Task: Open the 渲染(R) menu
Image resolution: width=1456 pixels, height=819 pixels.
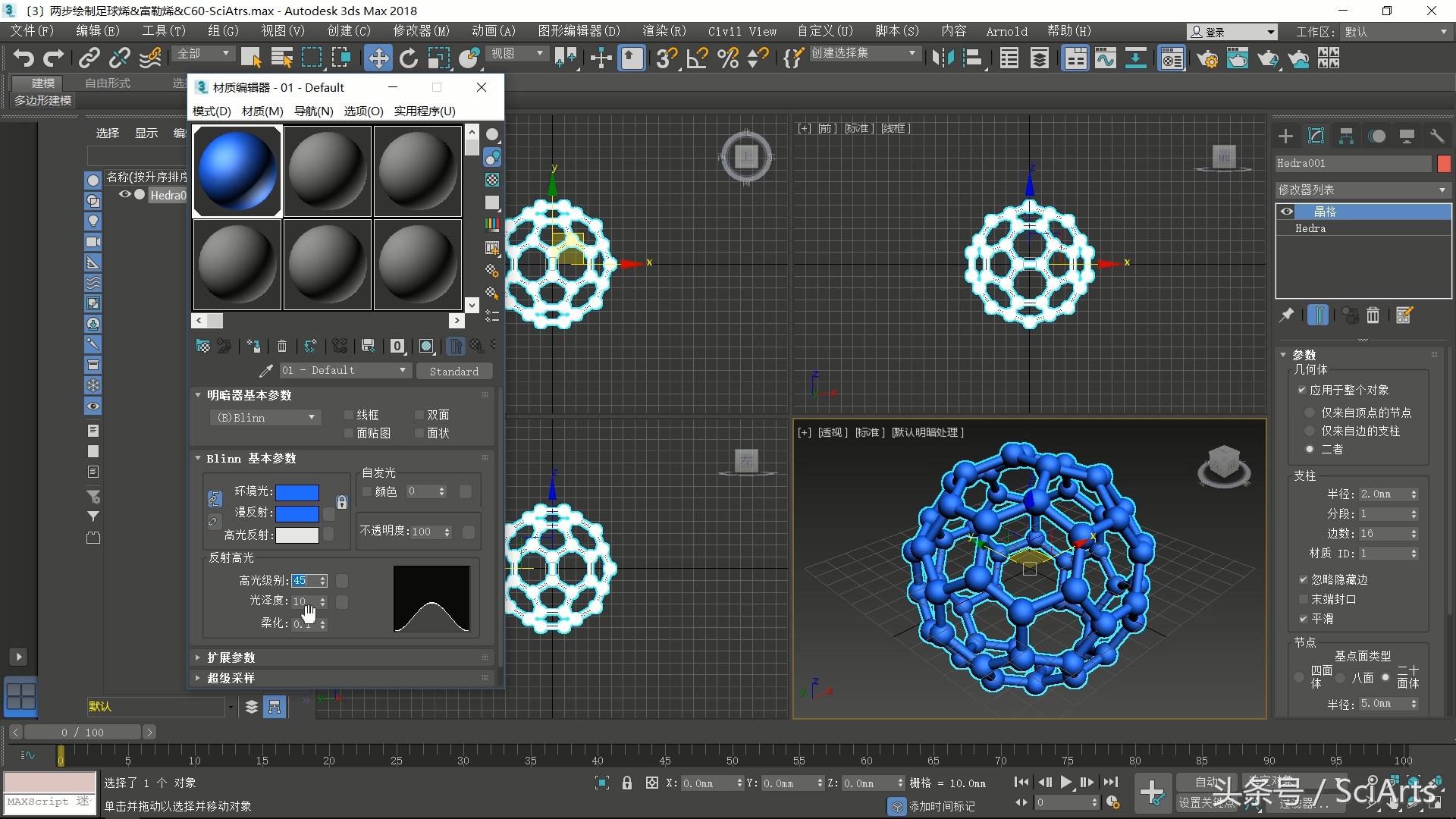Action: point(664,31)
